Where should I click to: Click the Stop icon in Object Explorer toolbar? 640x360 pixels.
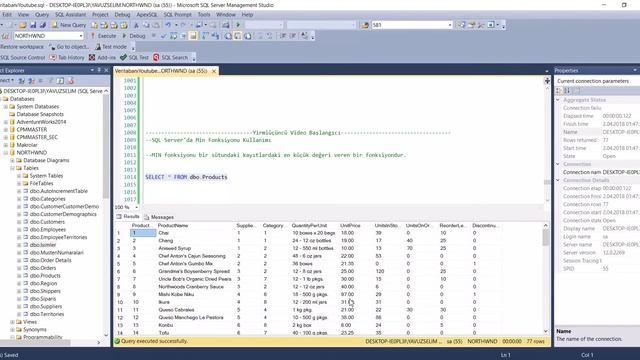point(40,80)
